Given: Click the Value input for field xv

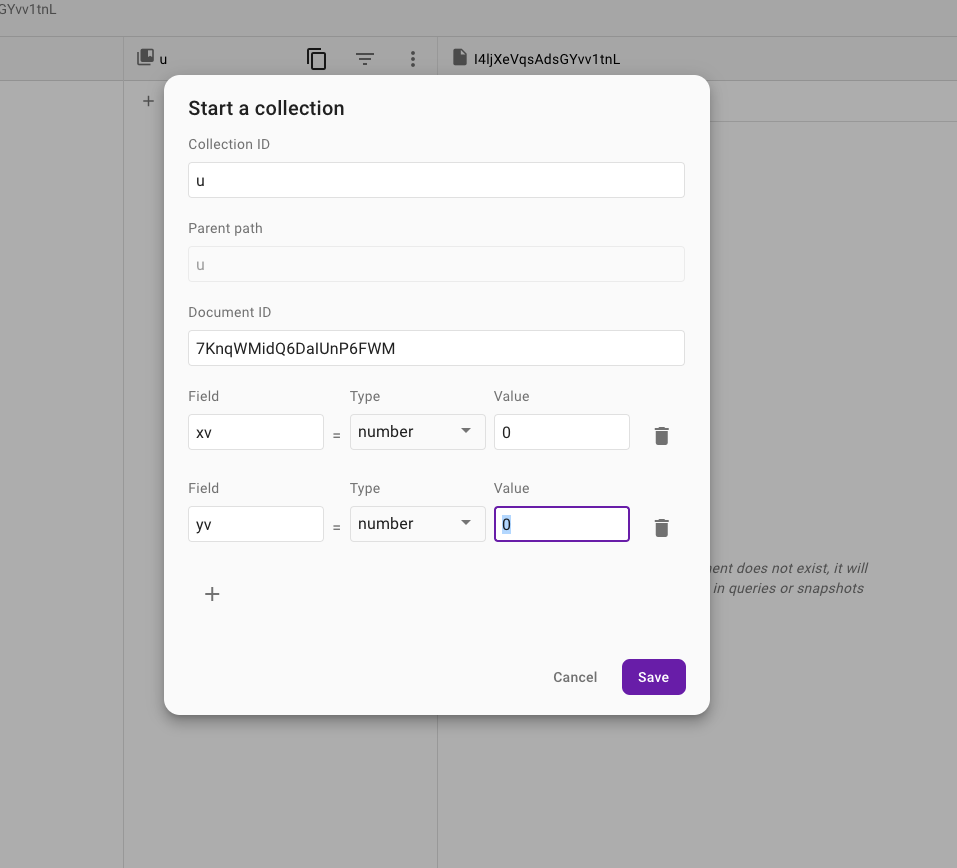Looking at the screenshot, I should click(561, 431).
